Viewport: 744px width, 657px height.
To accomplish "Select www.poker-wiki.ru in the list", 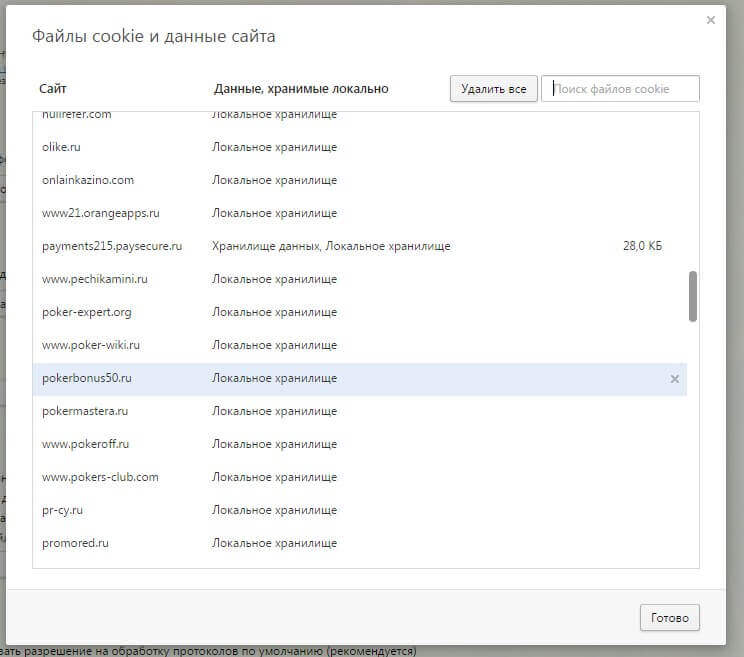I will 91,345.
